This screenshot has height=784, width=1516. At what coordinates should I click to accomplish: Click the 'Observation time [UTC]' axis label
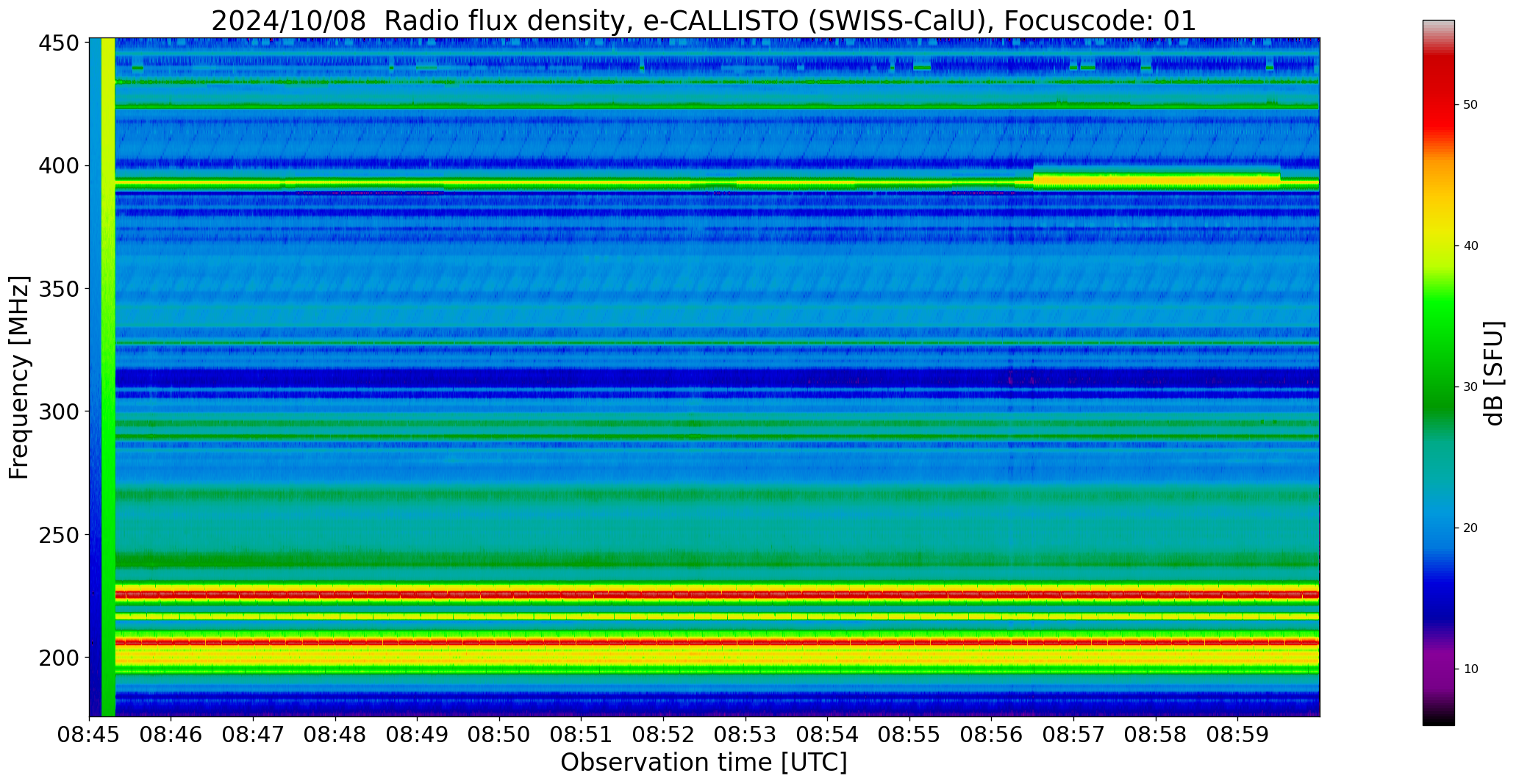[704, 762]
